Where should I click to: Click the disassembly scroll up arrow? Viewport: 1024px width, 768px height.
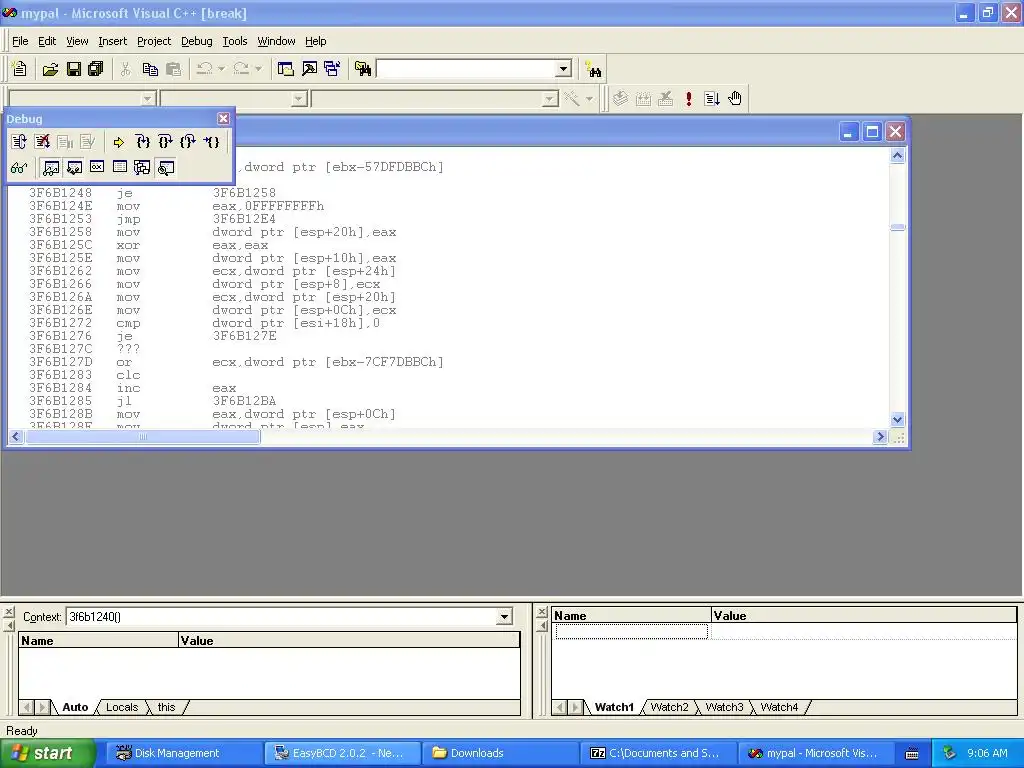pyautogui.click(x=897, y=155)
